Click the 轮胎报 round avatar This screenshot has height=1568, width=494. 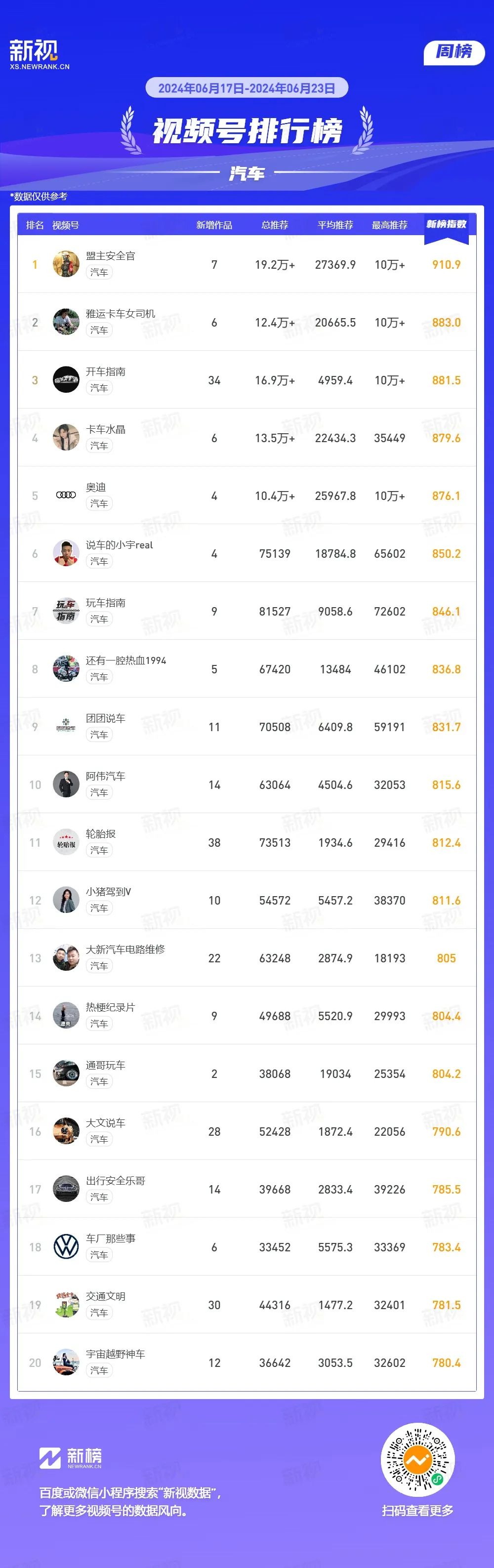tap(66, 842)
